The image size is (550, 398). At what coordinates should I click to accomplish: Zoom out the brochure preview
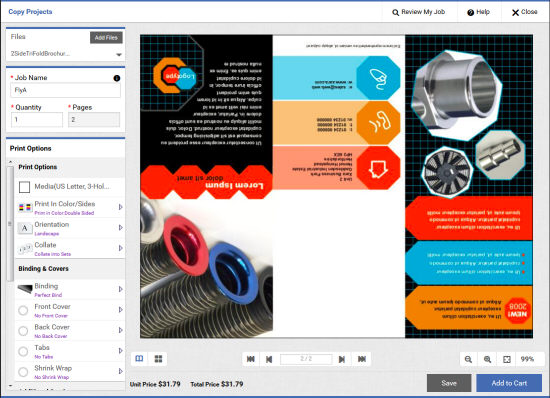(468, 359)
